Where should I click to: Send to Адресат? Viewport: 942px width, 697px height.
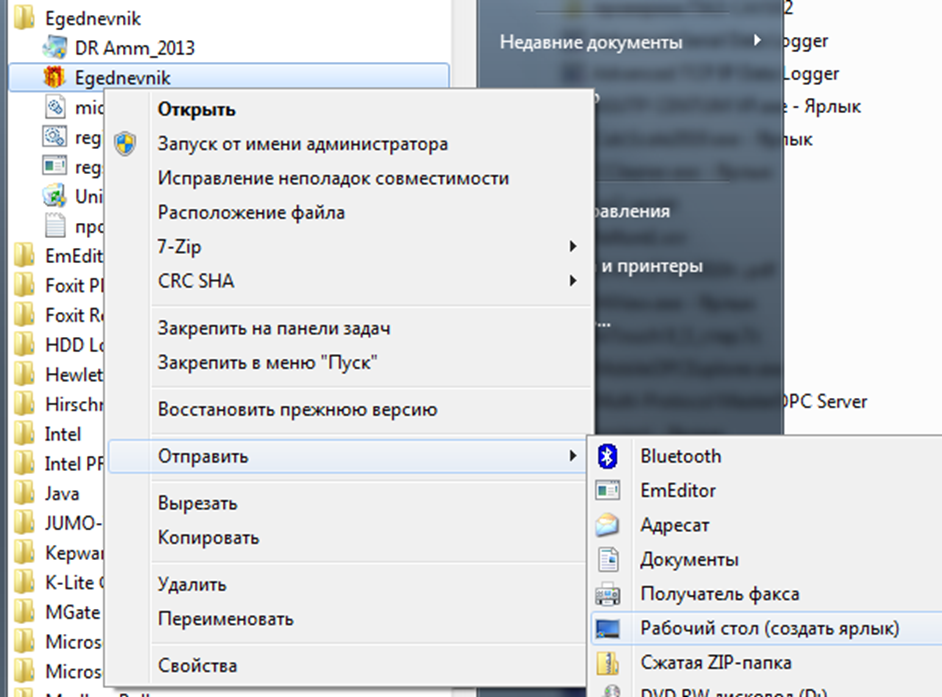(675, 526)
